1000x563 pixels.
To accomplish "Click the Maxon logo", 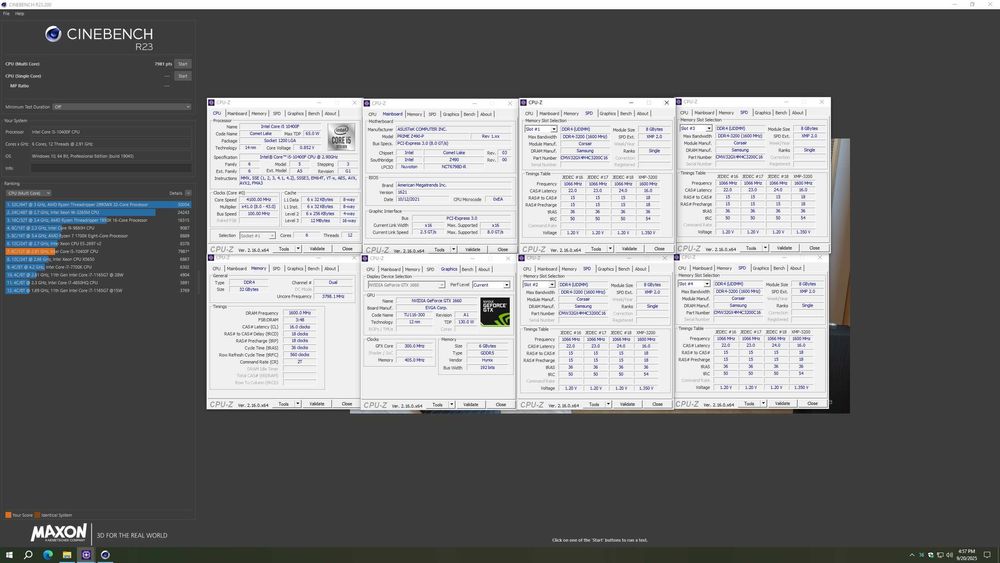I will click(59, 533).
